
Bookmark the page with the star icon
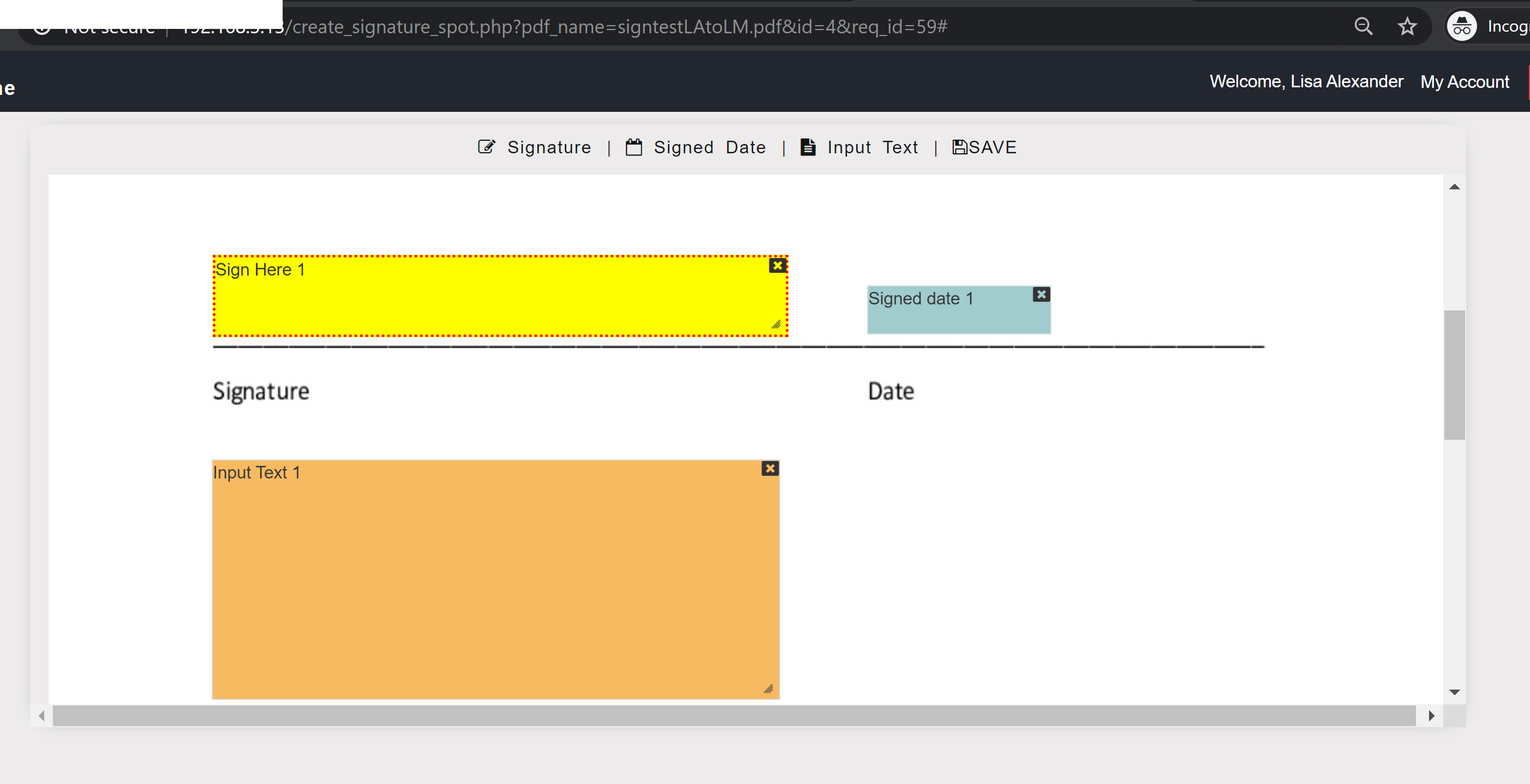[1407, 26]
